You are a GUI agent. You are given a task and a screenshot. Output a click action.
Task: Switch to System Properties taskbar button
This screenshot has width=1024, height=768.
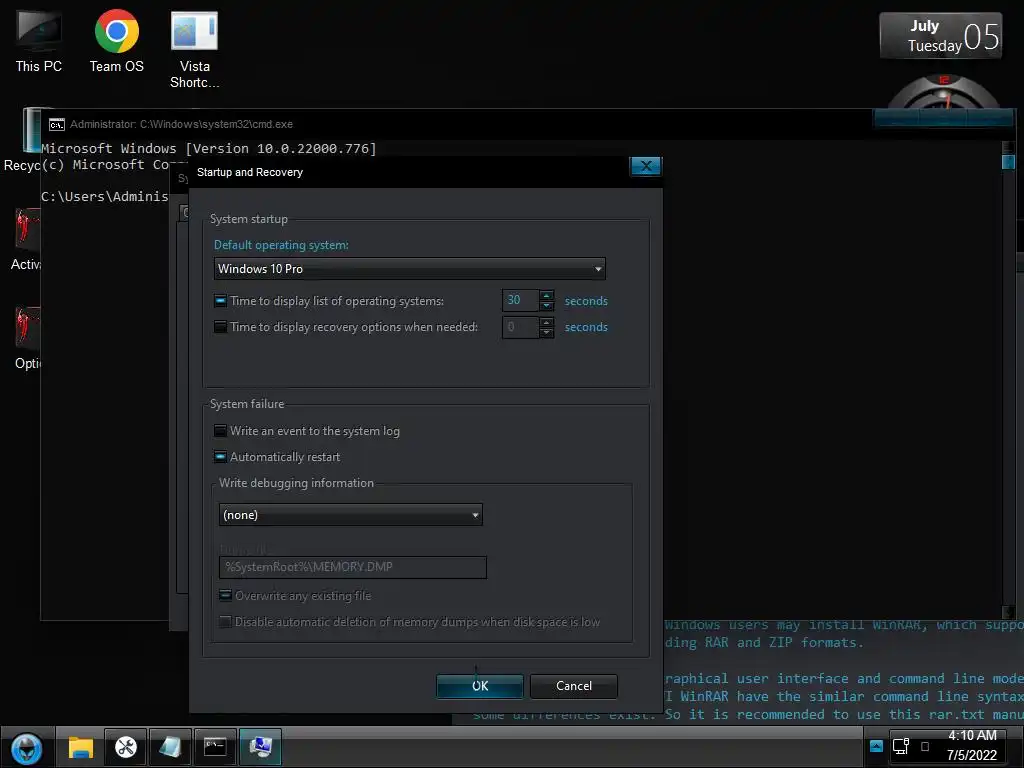[260, 747]
